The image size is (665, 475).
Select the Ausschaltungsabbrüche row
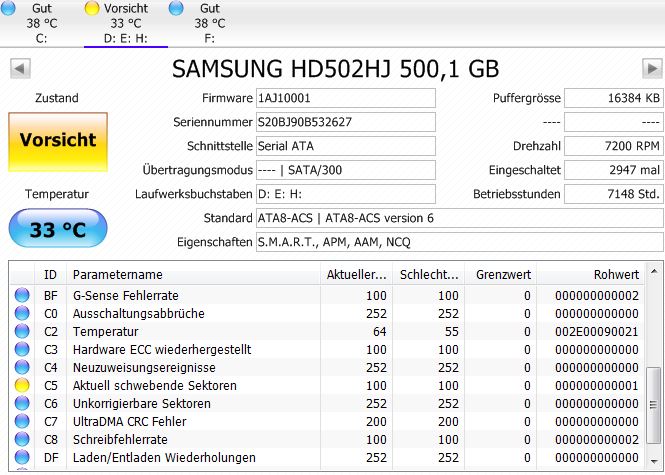(327, 313)
